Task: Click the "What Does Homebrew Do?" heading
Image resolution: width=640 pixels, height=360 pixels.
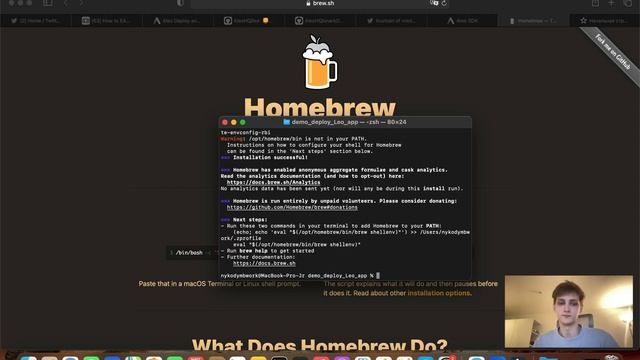Action: click(320, 345)
